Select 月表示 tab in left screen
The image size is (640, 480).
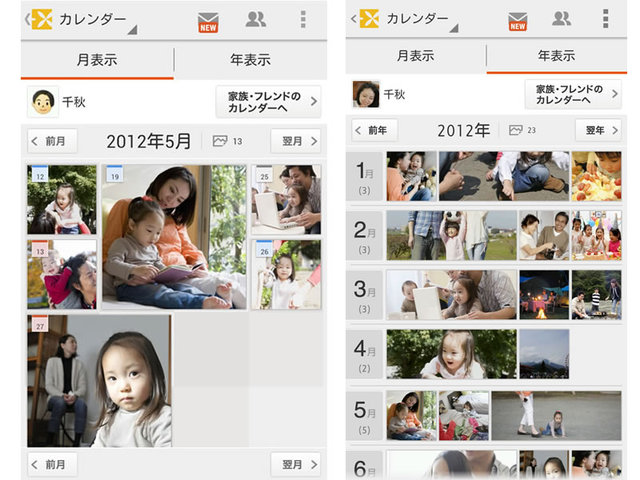coord(97,60)
